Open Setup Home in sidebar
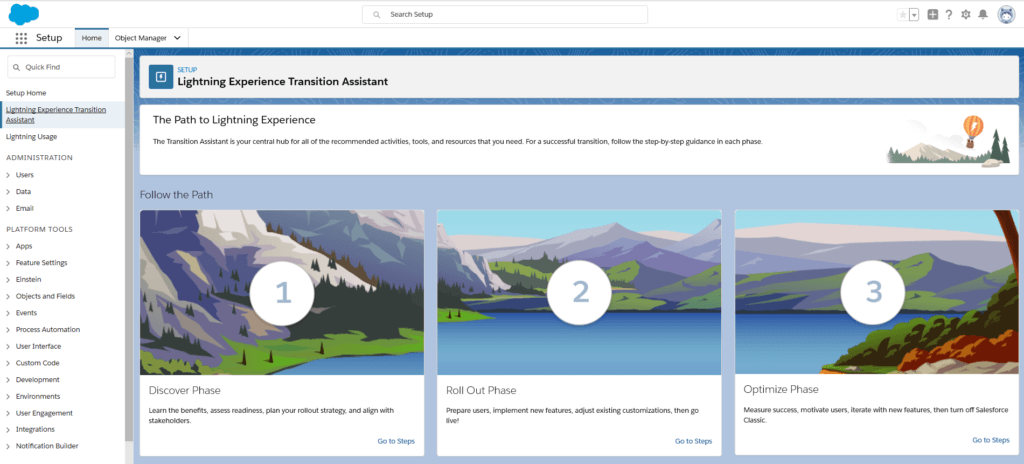Image resolution: width=1024 pixels, height=464 pixels. [x=26, y=93]
